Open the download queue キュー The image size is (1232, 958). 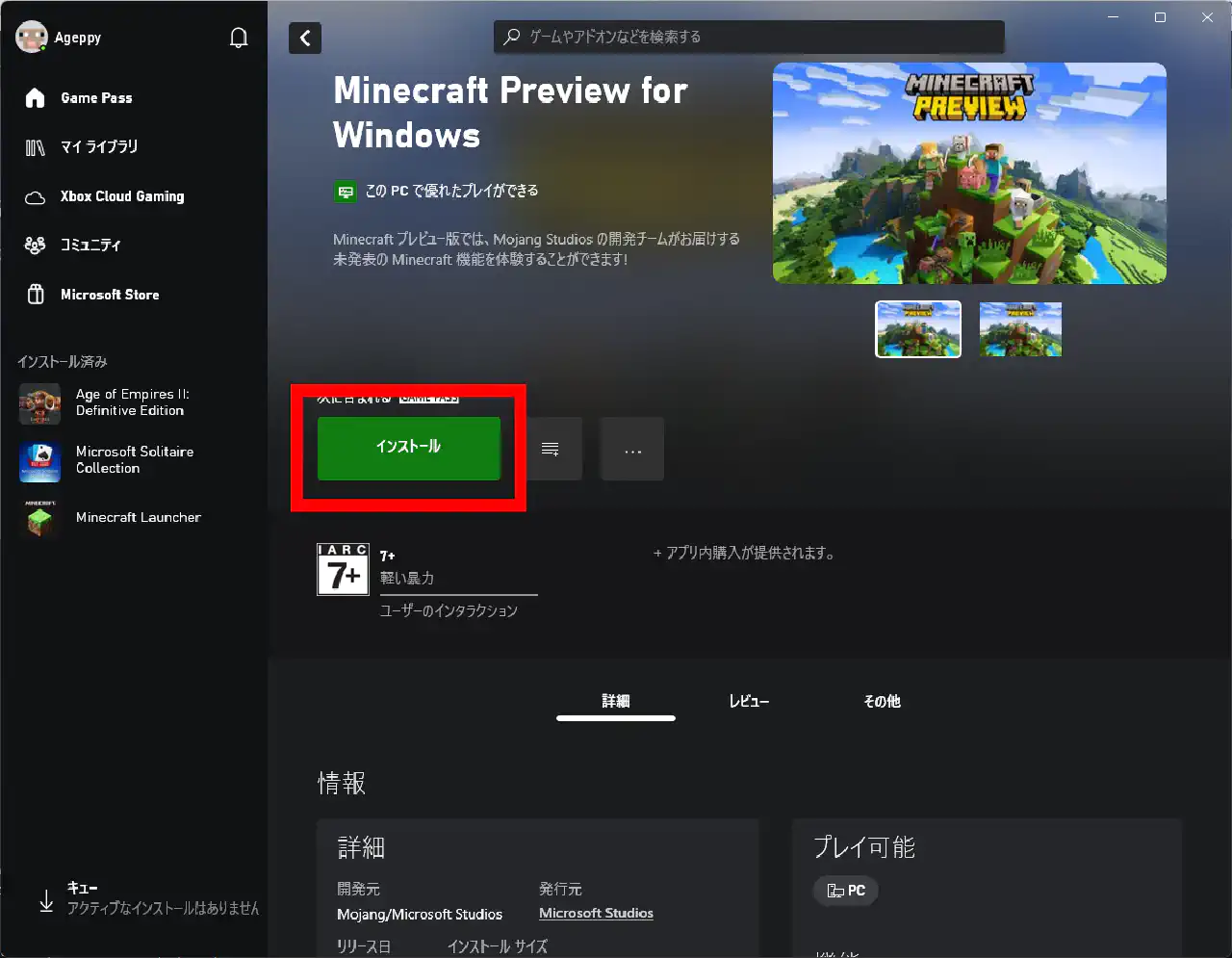point(149,898)
